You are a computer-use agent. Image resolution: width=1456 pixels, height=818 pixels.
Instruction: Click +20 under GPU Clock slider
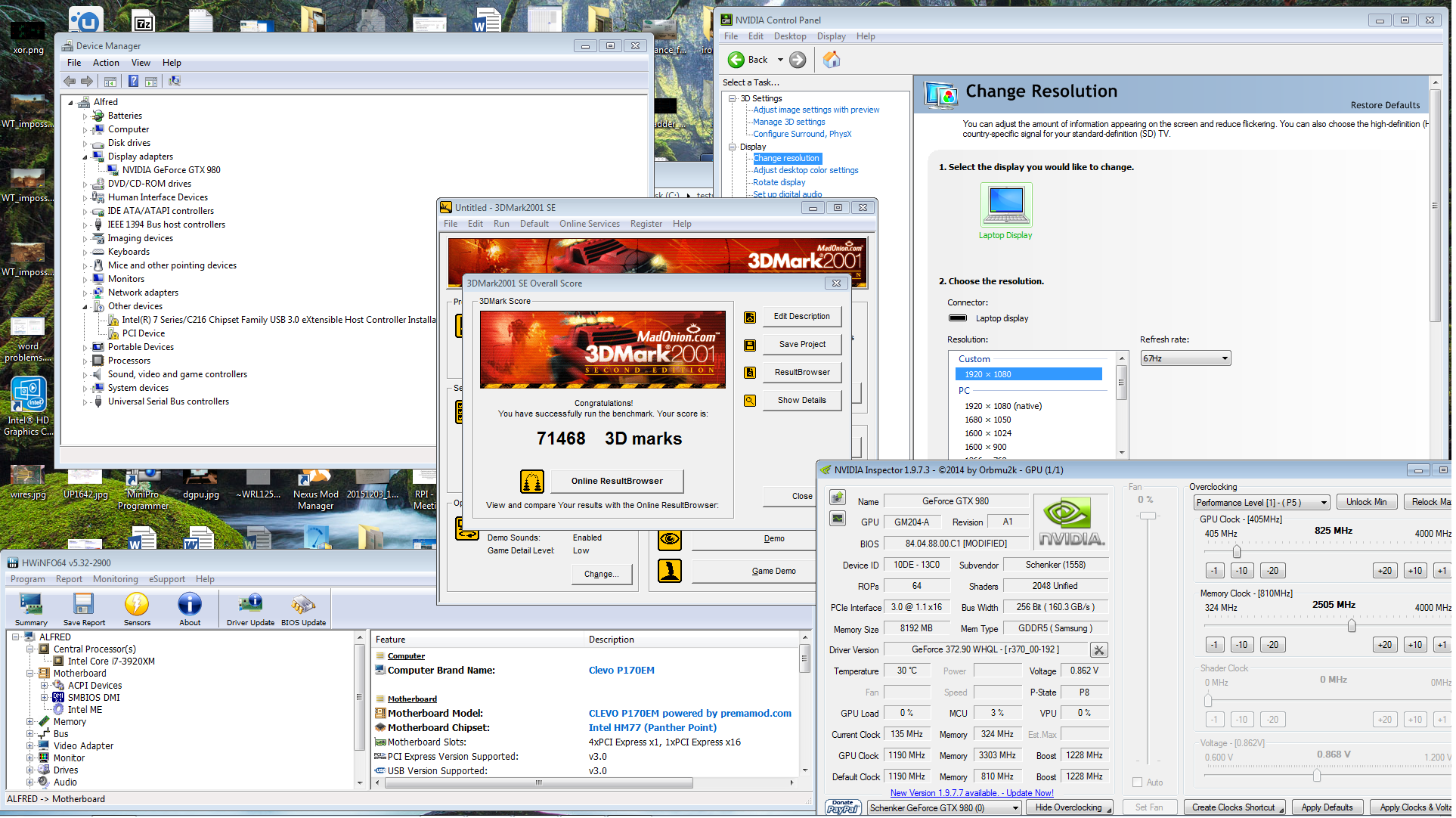coord(1386,572)
